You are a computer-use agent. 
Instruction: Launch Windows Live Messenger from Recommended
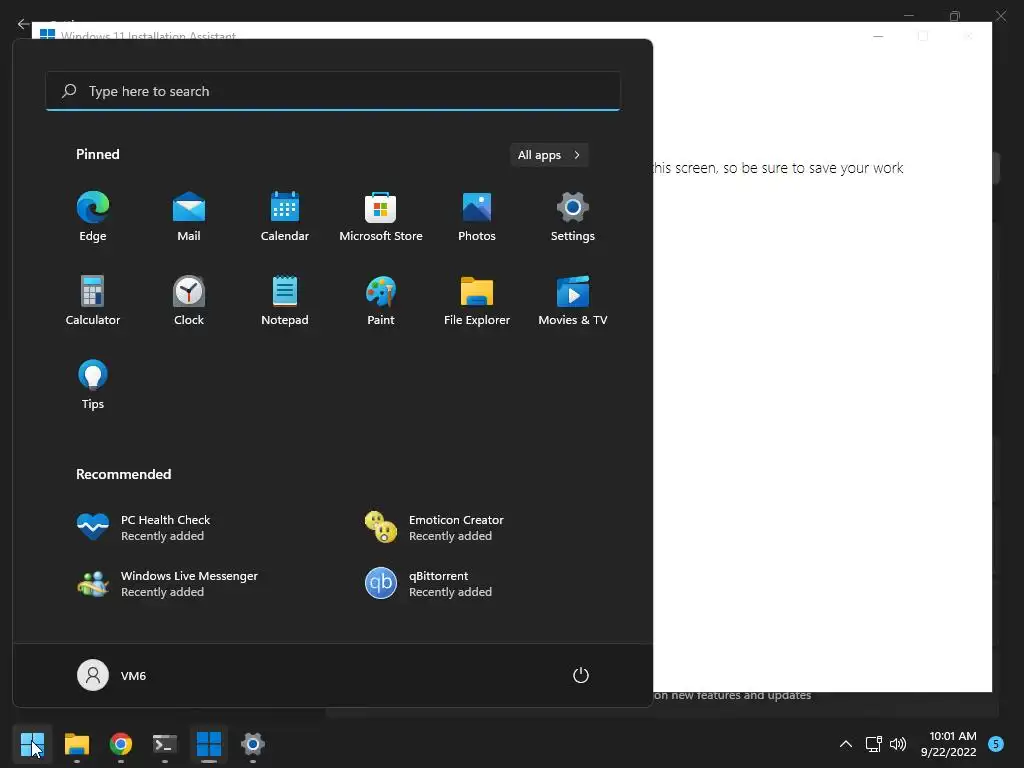[167, 583]
